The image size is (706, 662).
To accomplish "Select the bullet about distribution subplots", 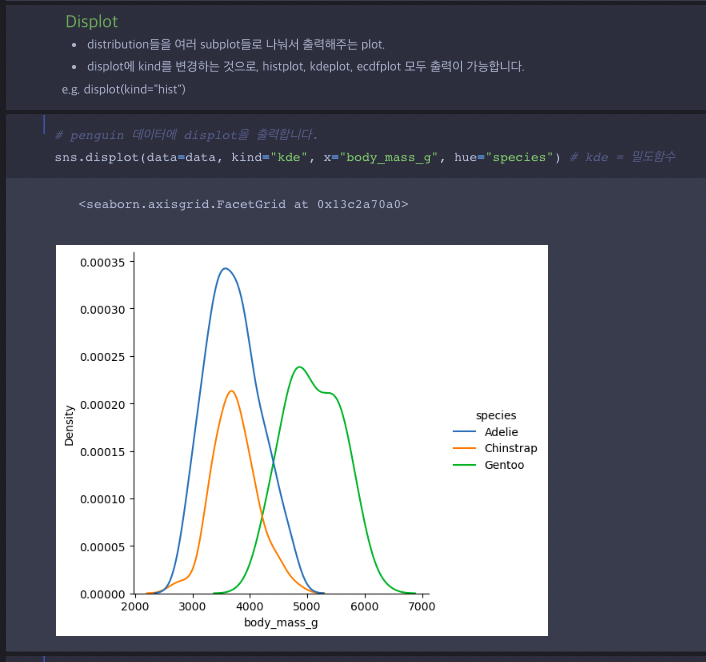I will 235,44.
